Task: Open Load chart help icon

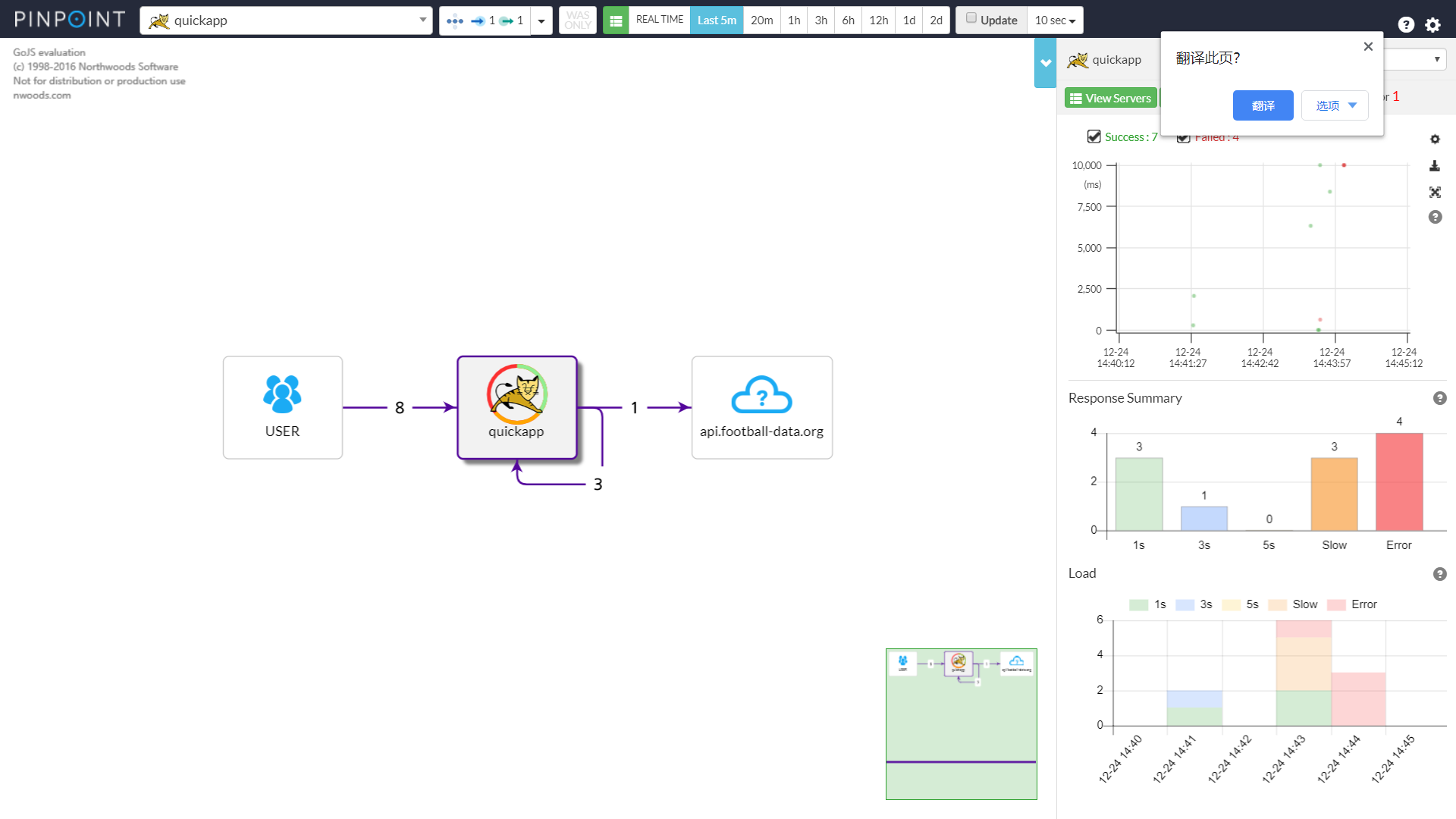Action: [1440, 574]
